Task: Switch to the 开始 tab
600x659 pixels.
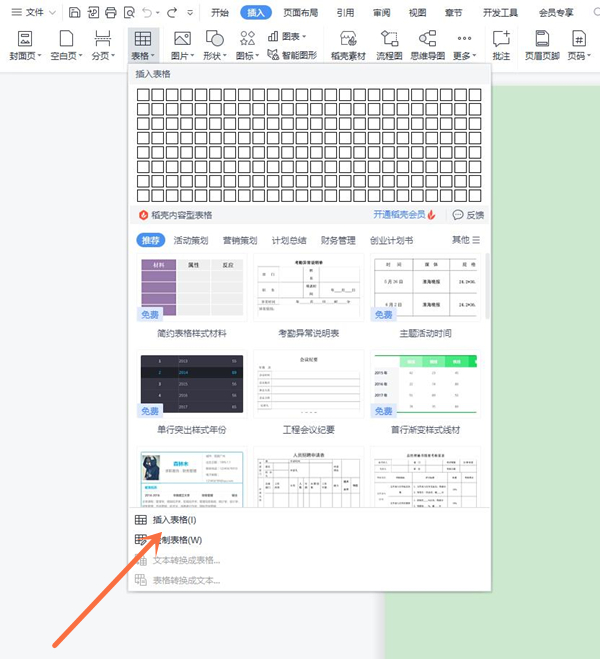Action: point(220,13)
